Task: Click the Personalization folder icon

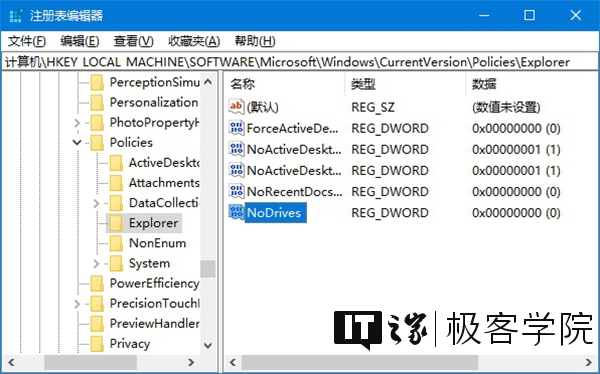Action: point(97,103)
